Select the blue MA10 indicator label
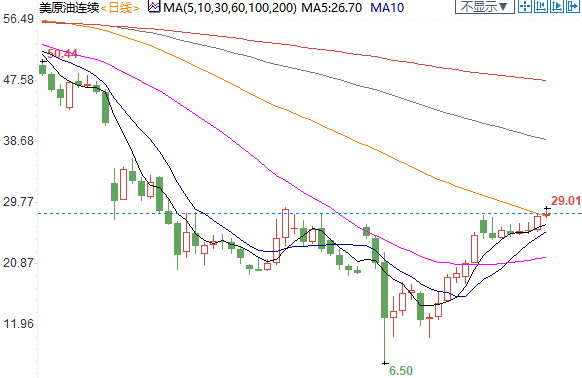This screenshot has width=582, height=378. (387, 8)
